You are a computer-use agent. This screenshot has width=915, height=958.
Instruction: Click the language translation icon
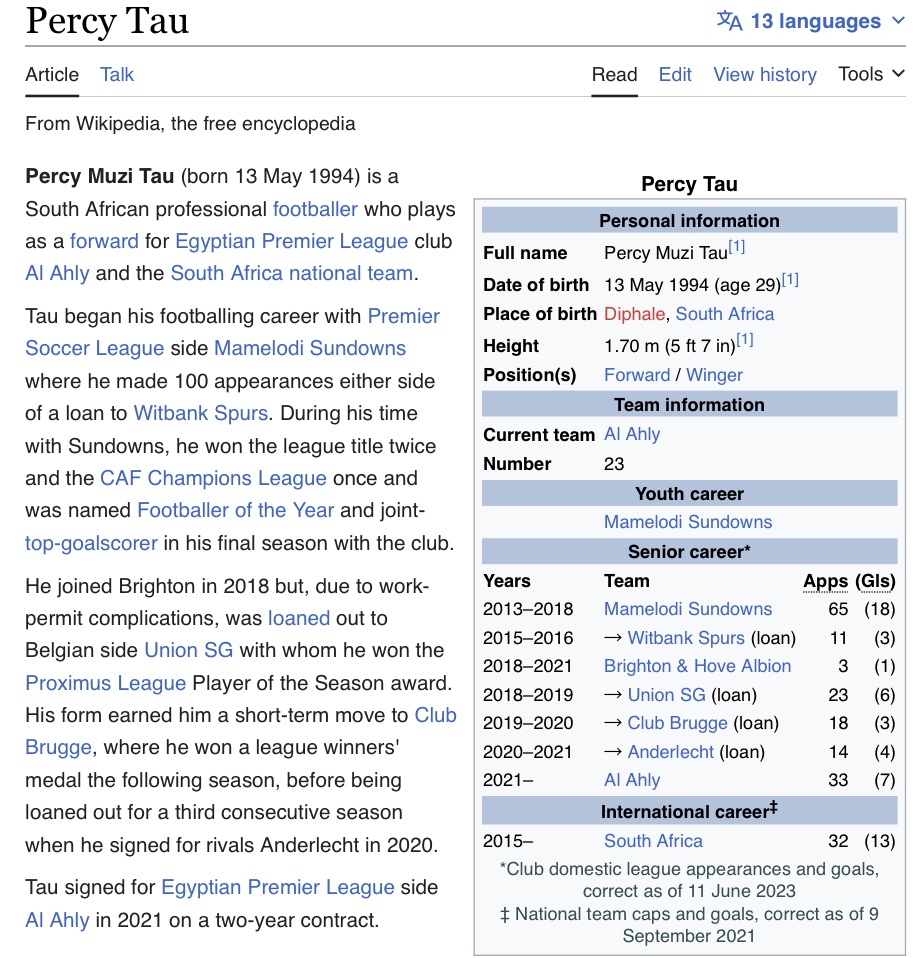[x=729, y=21]
